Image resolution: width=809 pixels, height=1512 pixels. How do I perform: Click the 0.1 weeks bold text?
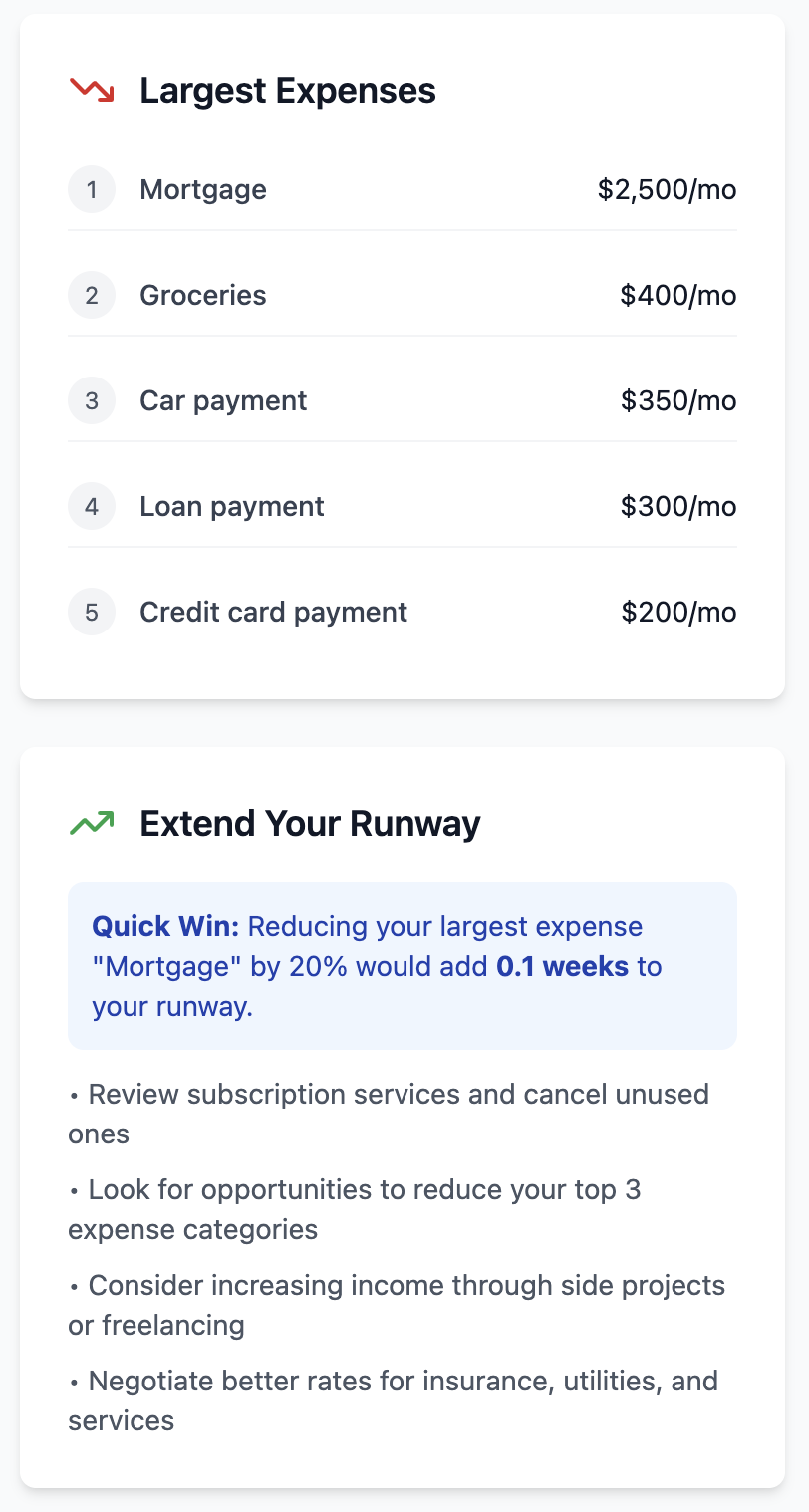(563, 966)
